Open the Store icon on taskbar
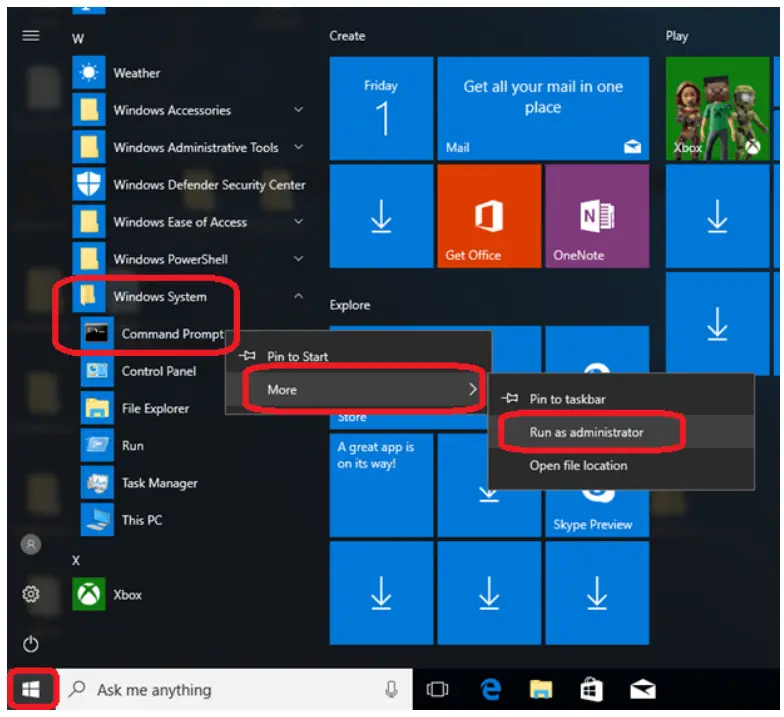Screen dimensions: 784x717 click(x=591, y=690)
